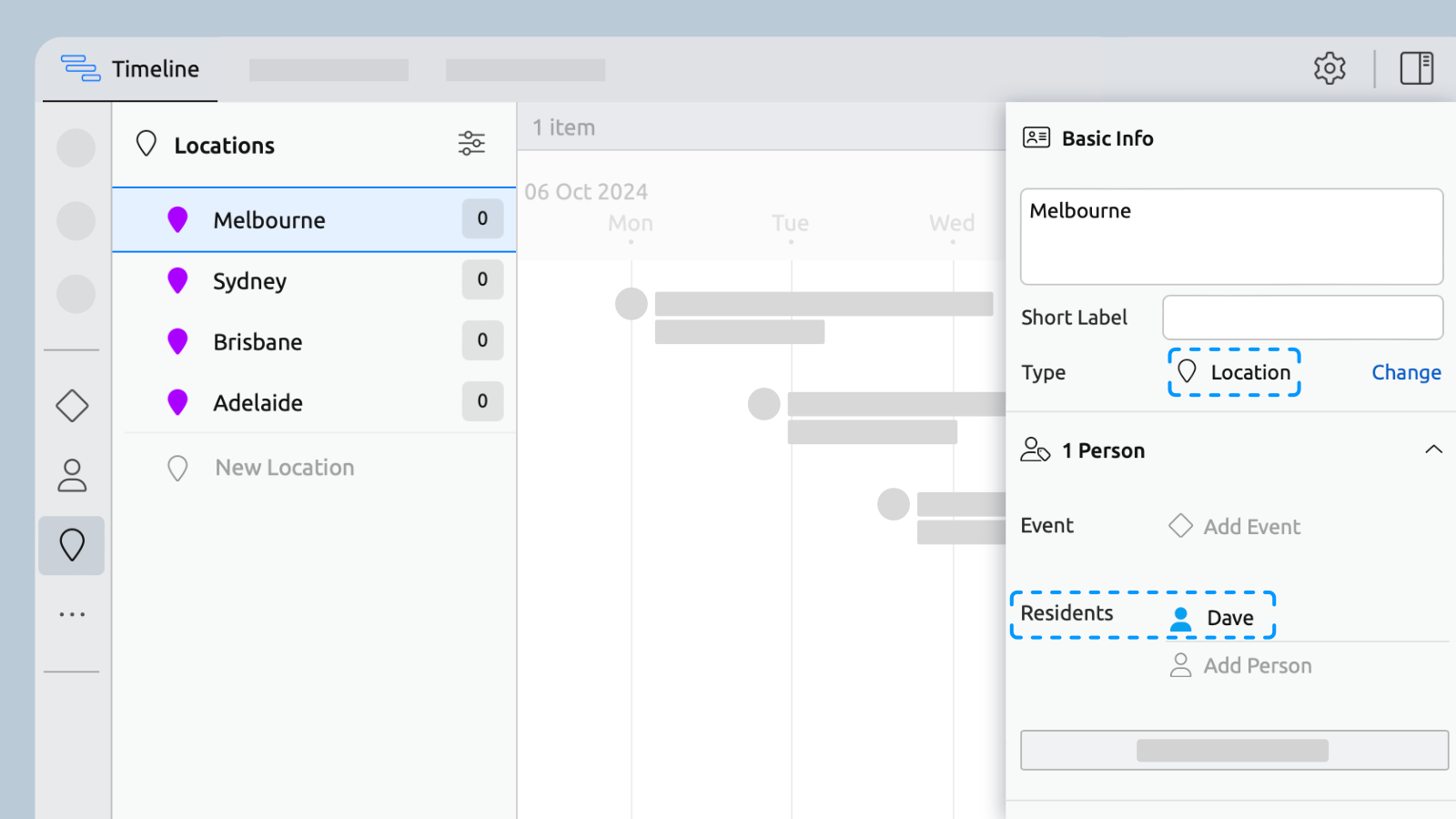The height and width of the screenshot is (819, 1456).
Task: Click the Basic Info card icon
Action: click(x=1036, y=137)
